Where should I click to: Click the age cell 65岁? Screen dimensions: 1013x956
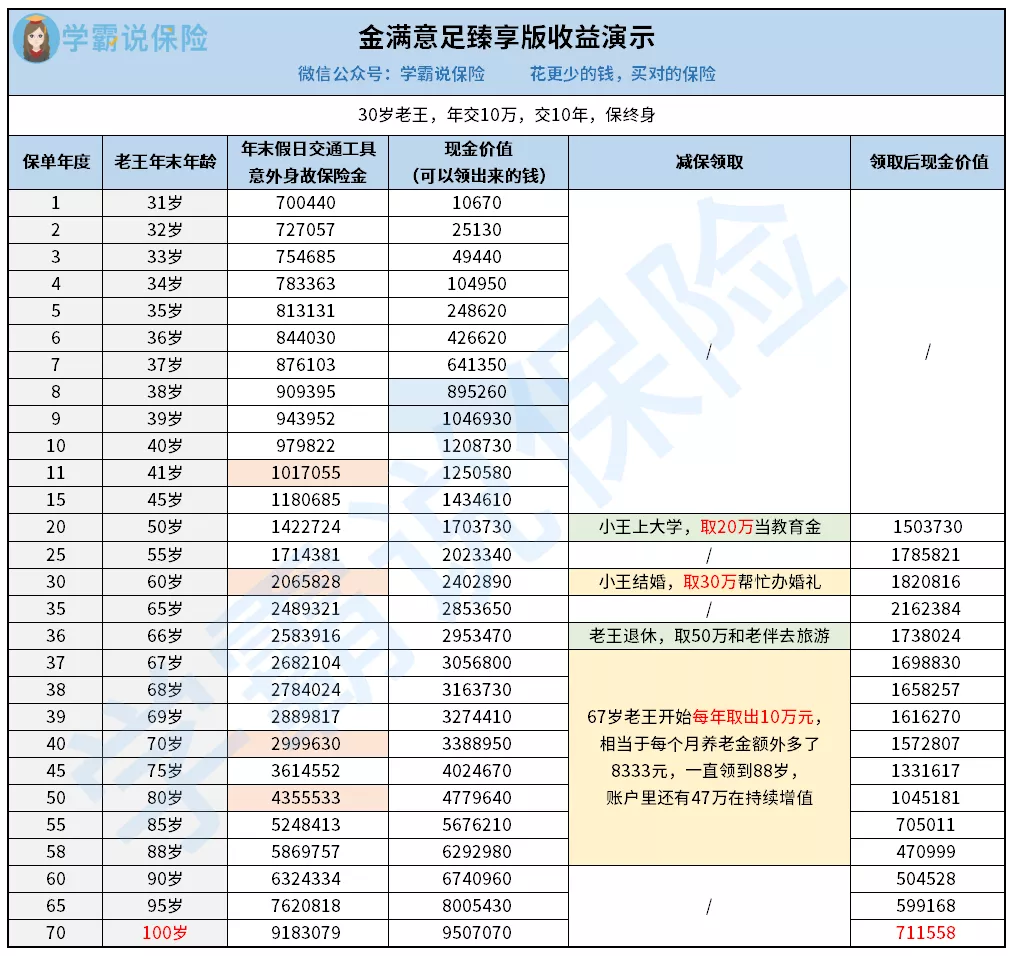tap(165, 609)
